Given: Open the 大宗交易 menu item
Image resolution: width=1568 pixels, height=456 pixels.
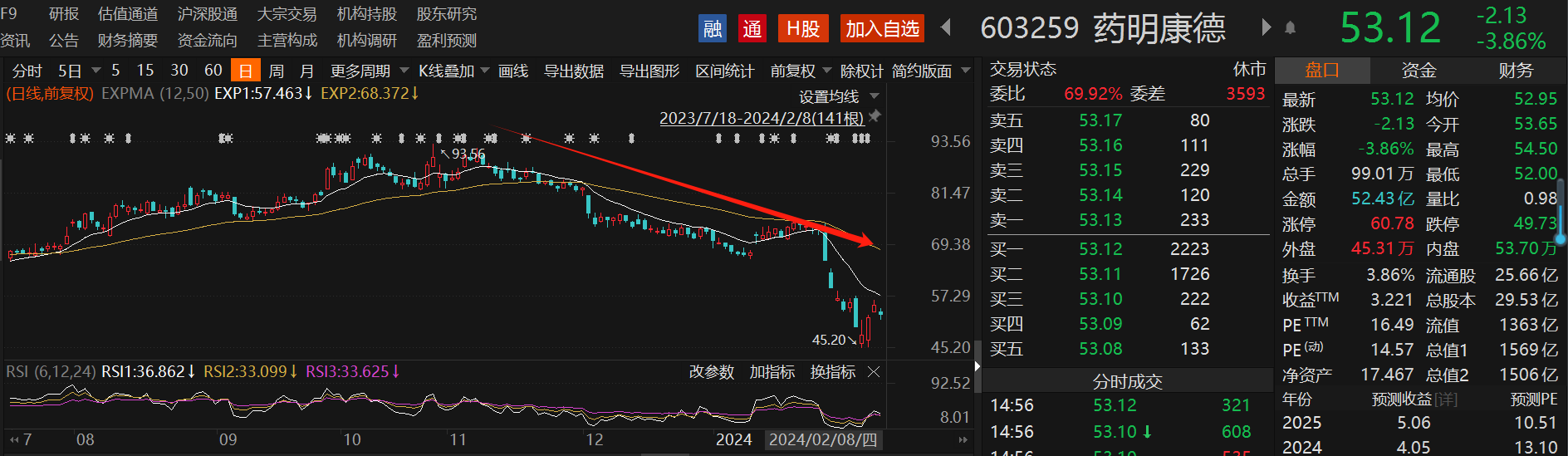Looking at the screenshot, I should (x=287, y=14).
